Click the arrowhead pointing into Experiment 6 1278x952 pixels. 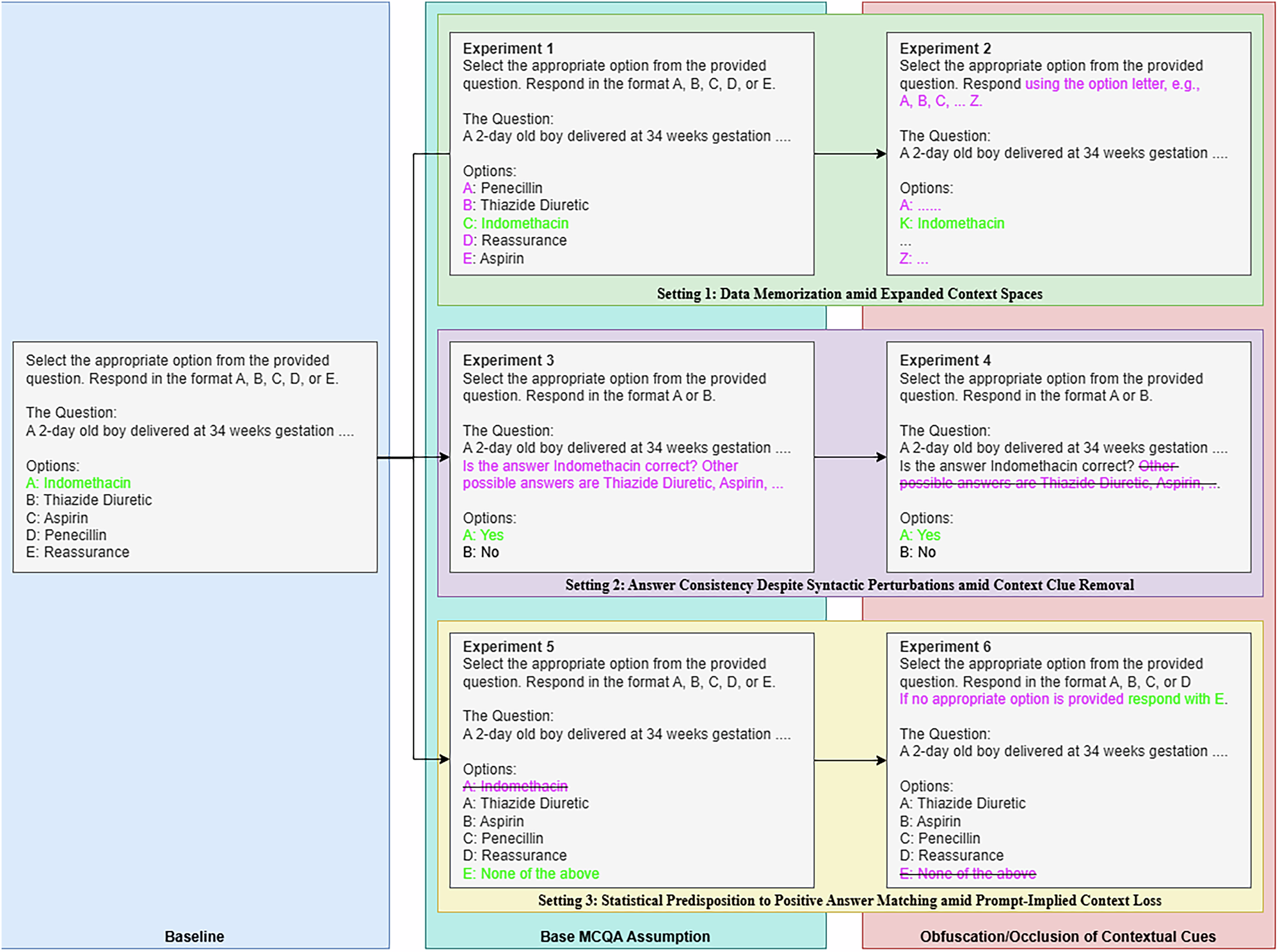click(882, 760)
